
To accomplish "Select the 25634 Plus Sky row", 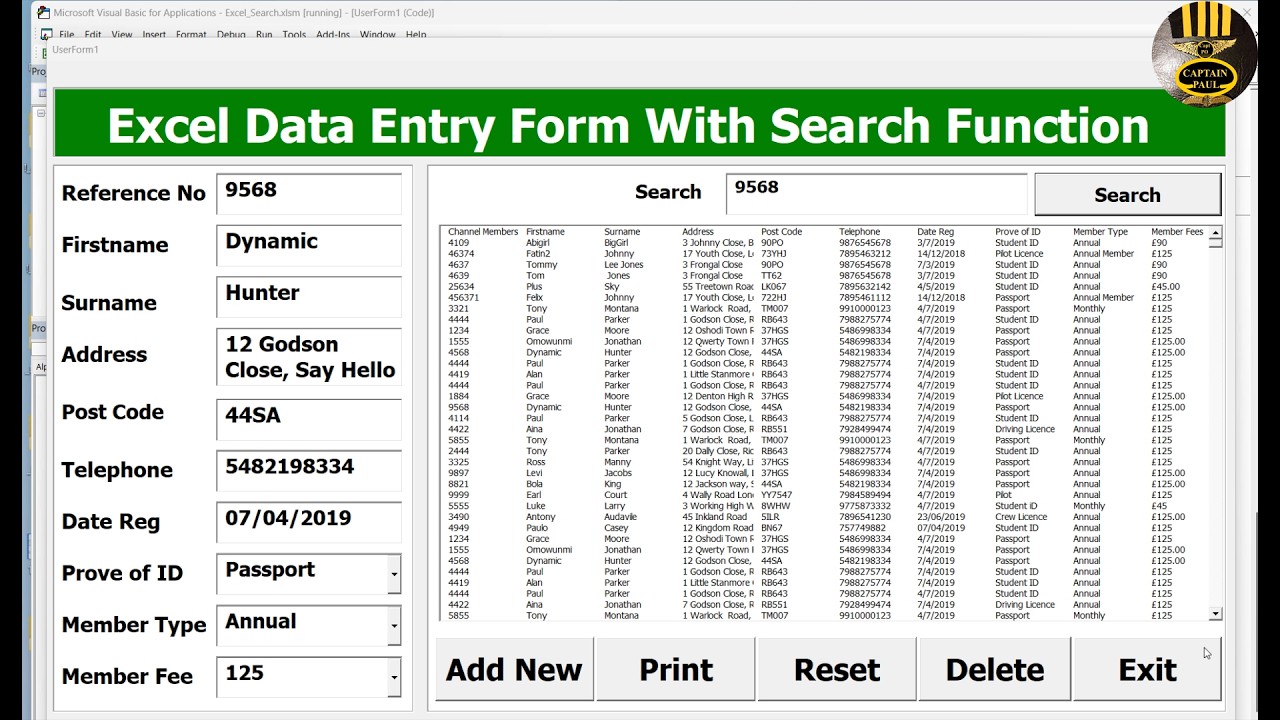I will pyautogui.click(x=825, y=287).
